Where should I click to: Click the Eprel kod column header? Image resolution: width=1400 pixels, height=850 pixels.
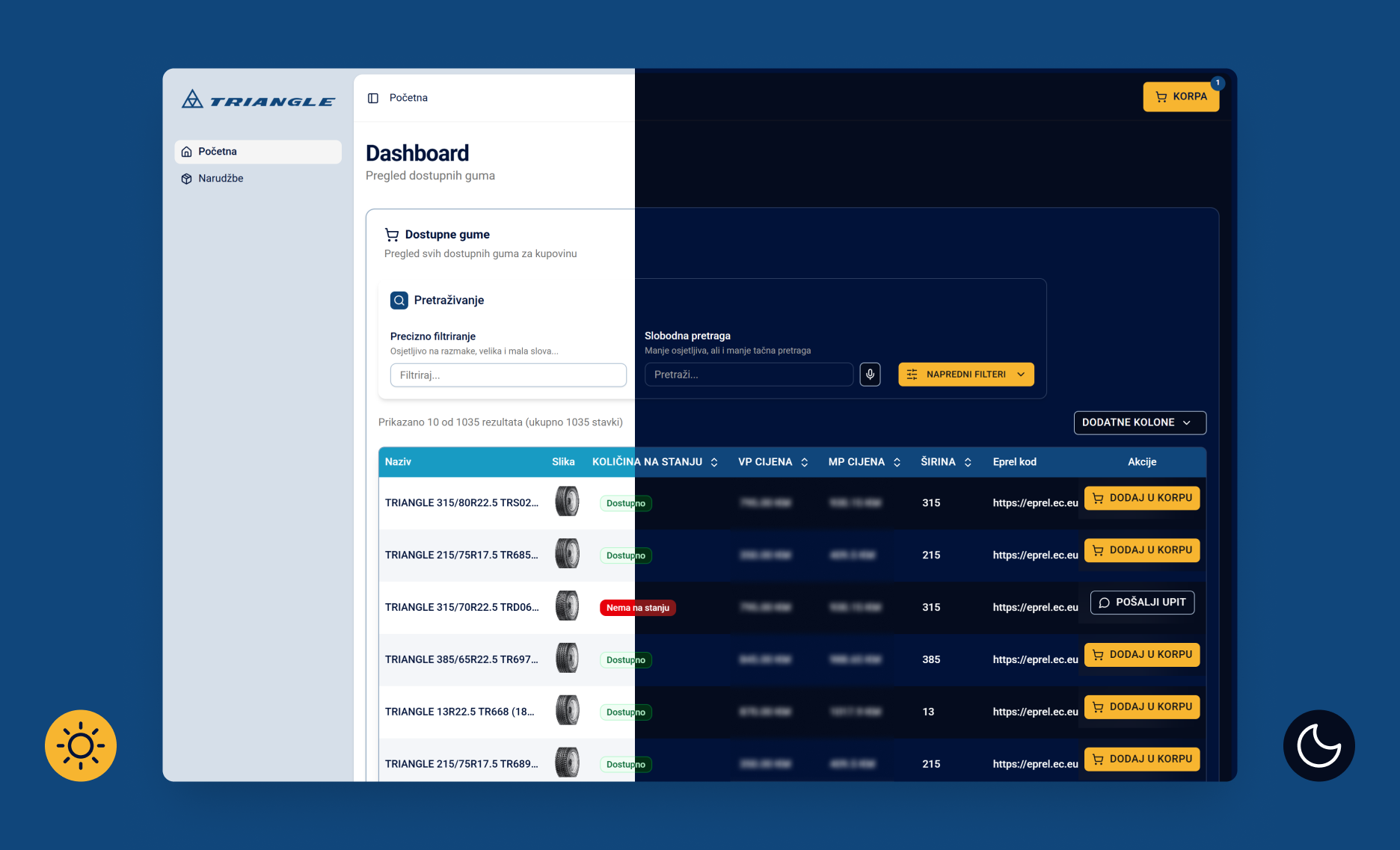pos(1015,462)
